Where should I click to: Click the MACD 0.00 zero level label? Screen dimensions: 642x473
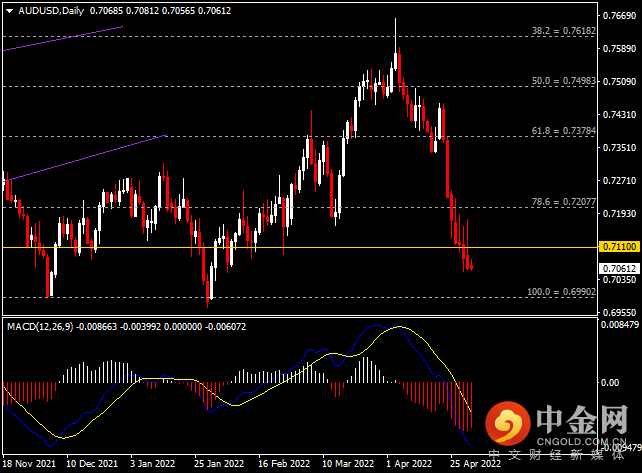pos(610,382)
